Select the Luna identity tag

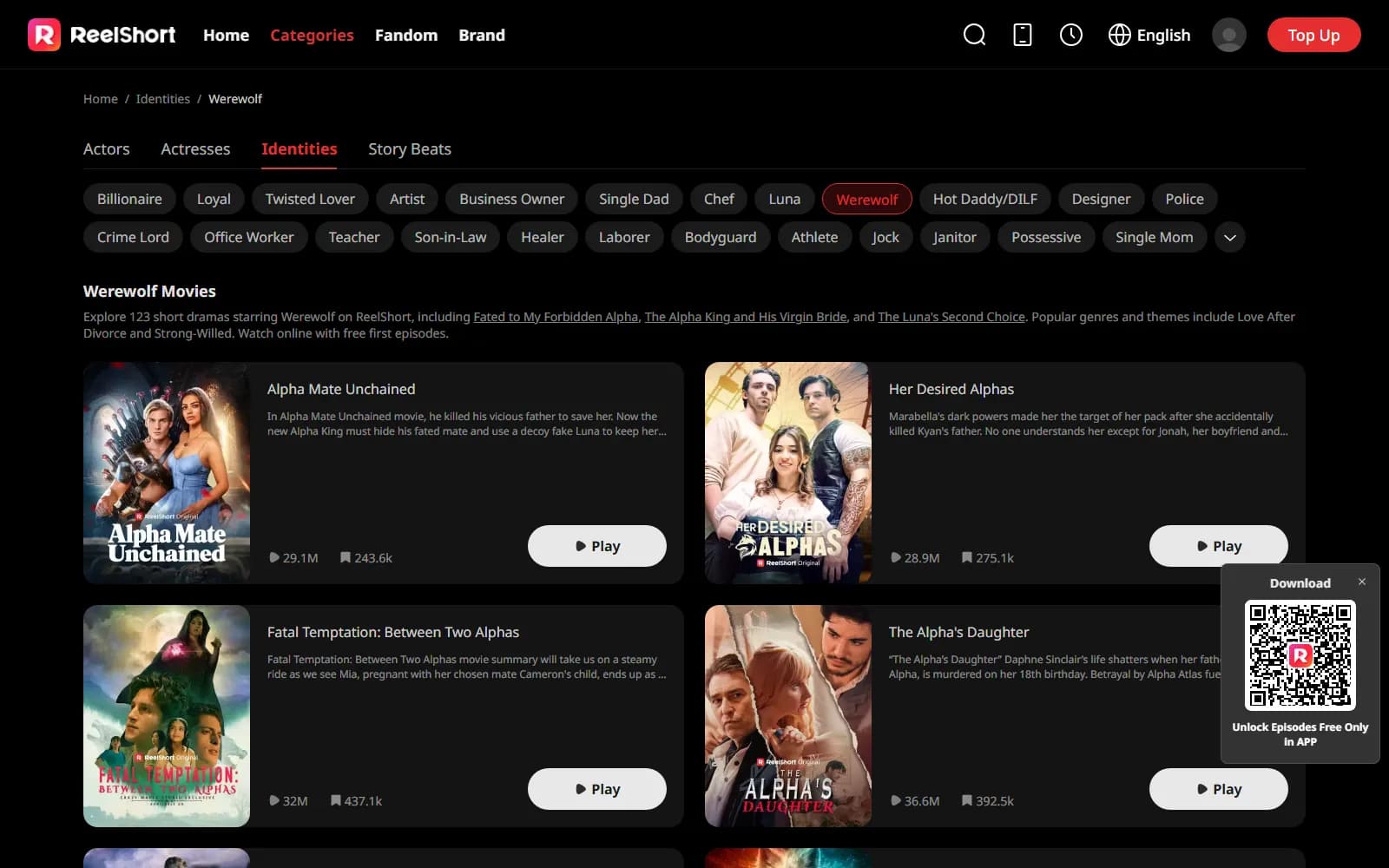tap(785, 199)
